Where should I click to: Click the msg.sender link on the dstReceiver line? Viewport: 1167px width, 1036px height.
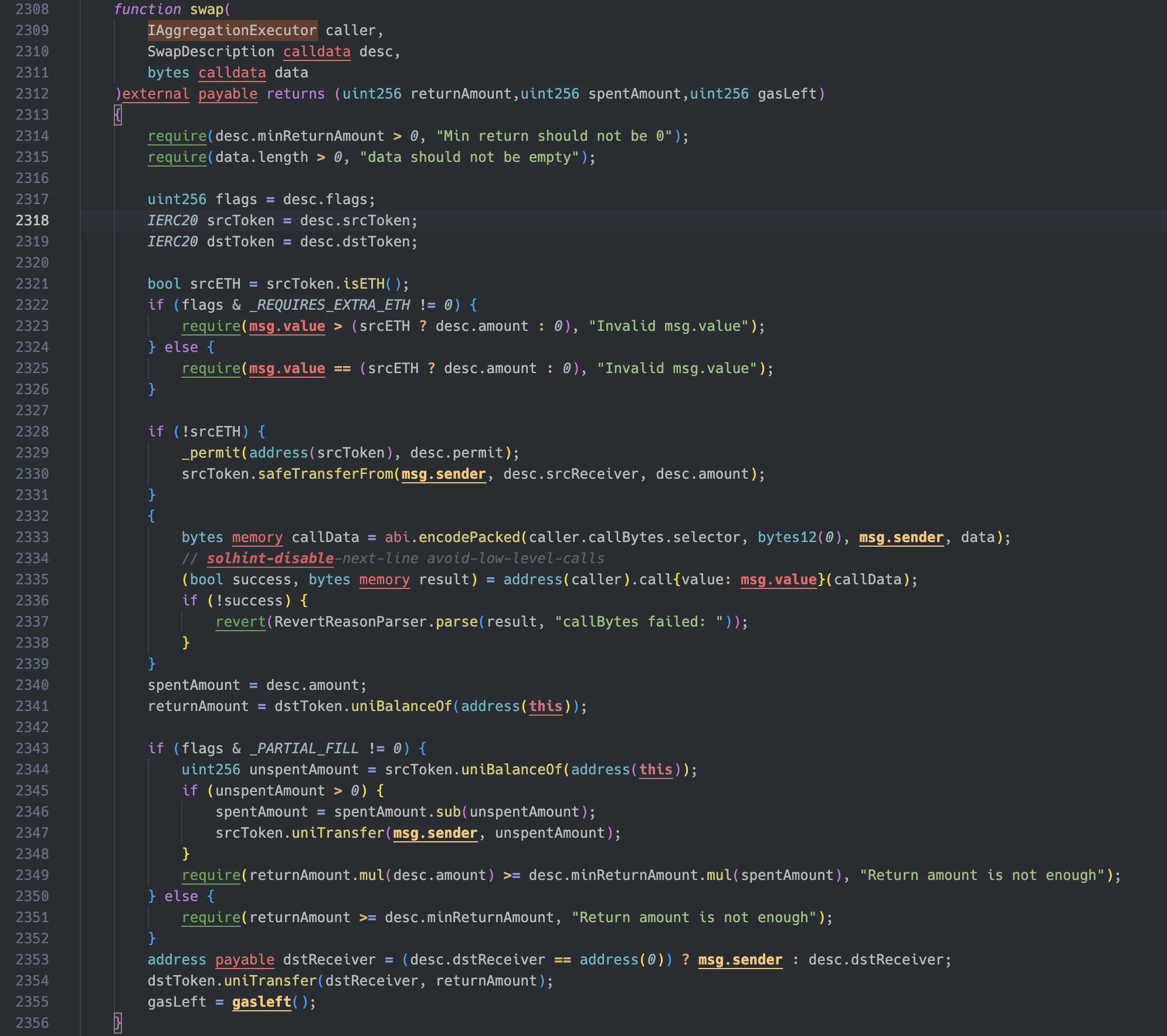pos(740,960)
